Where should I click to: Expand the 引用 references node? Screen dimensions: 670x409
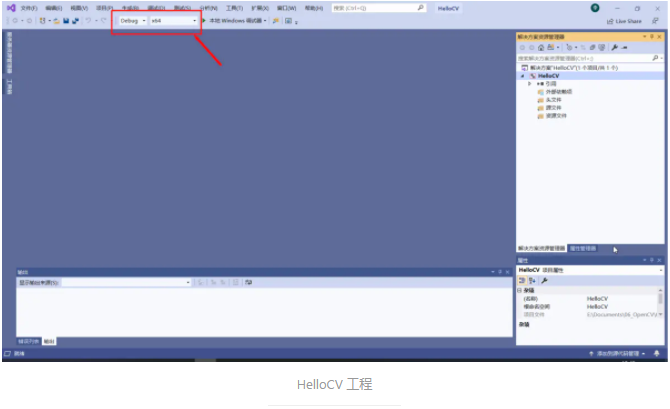[x=529, y=84]
